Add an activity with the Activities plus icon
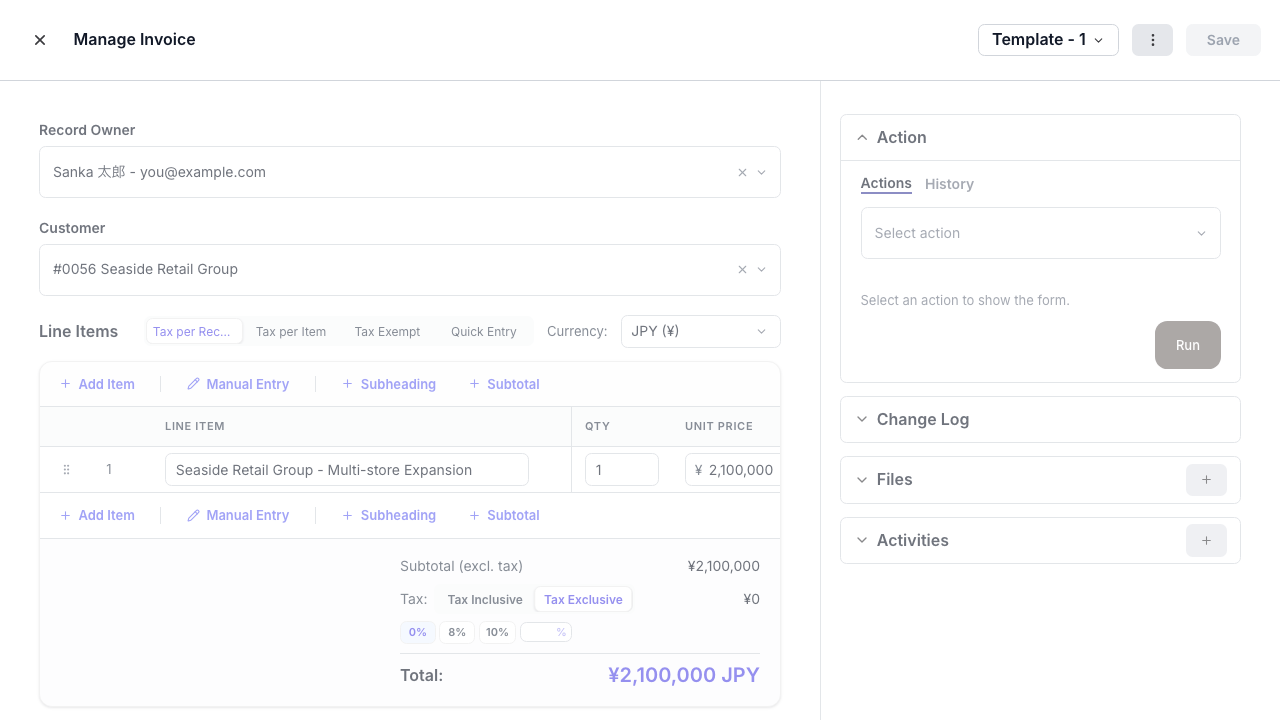 pos(1206,540)
